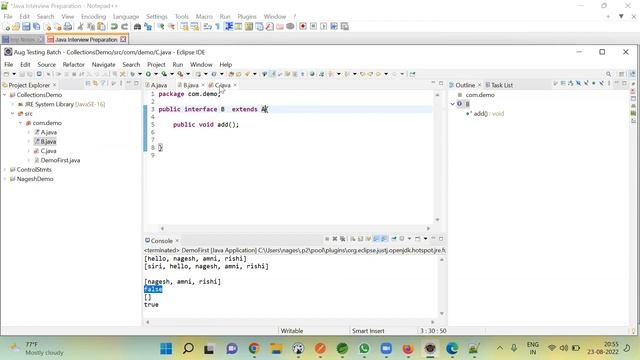
Task: Open Windows Start menu
Action: click(166, 349)
